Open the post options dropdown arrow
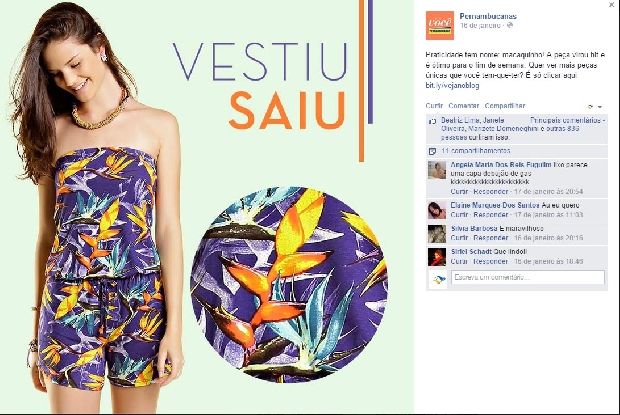Viewport: 620px width, 415px height. coord(599,107)
